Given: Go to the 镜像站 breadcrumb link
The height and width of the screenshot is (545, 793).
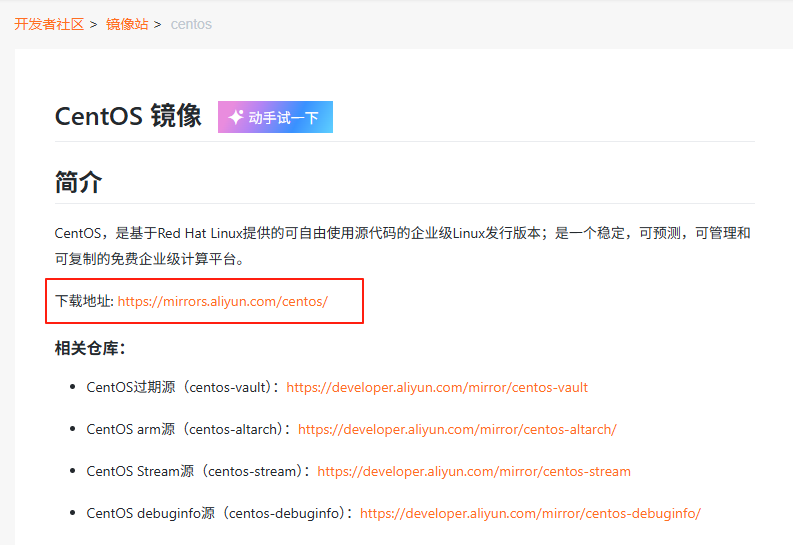Looking at the screenshot, I should [127, 24].
